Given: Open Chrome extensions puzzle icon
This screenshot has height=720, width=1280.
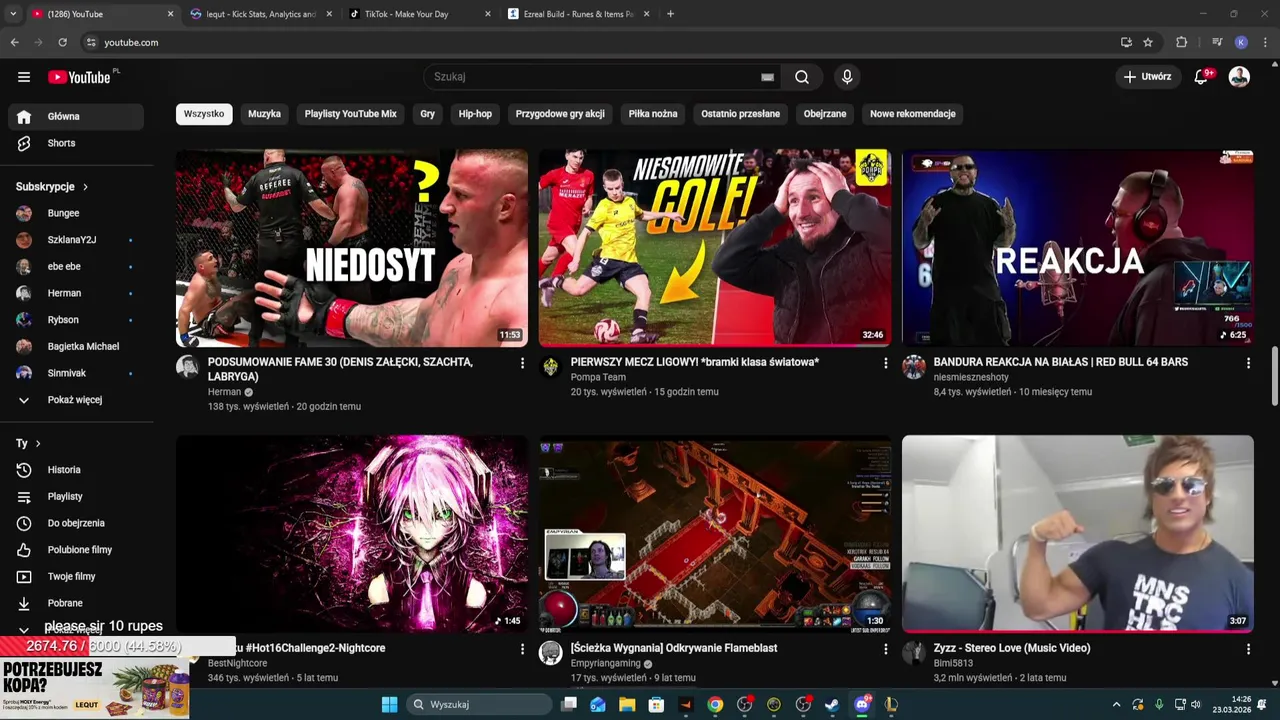Looking at the screenshot, I should (x=1181, y=42).
